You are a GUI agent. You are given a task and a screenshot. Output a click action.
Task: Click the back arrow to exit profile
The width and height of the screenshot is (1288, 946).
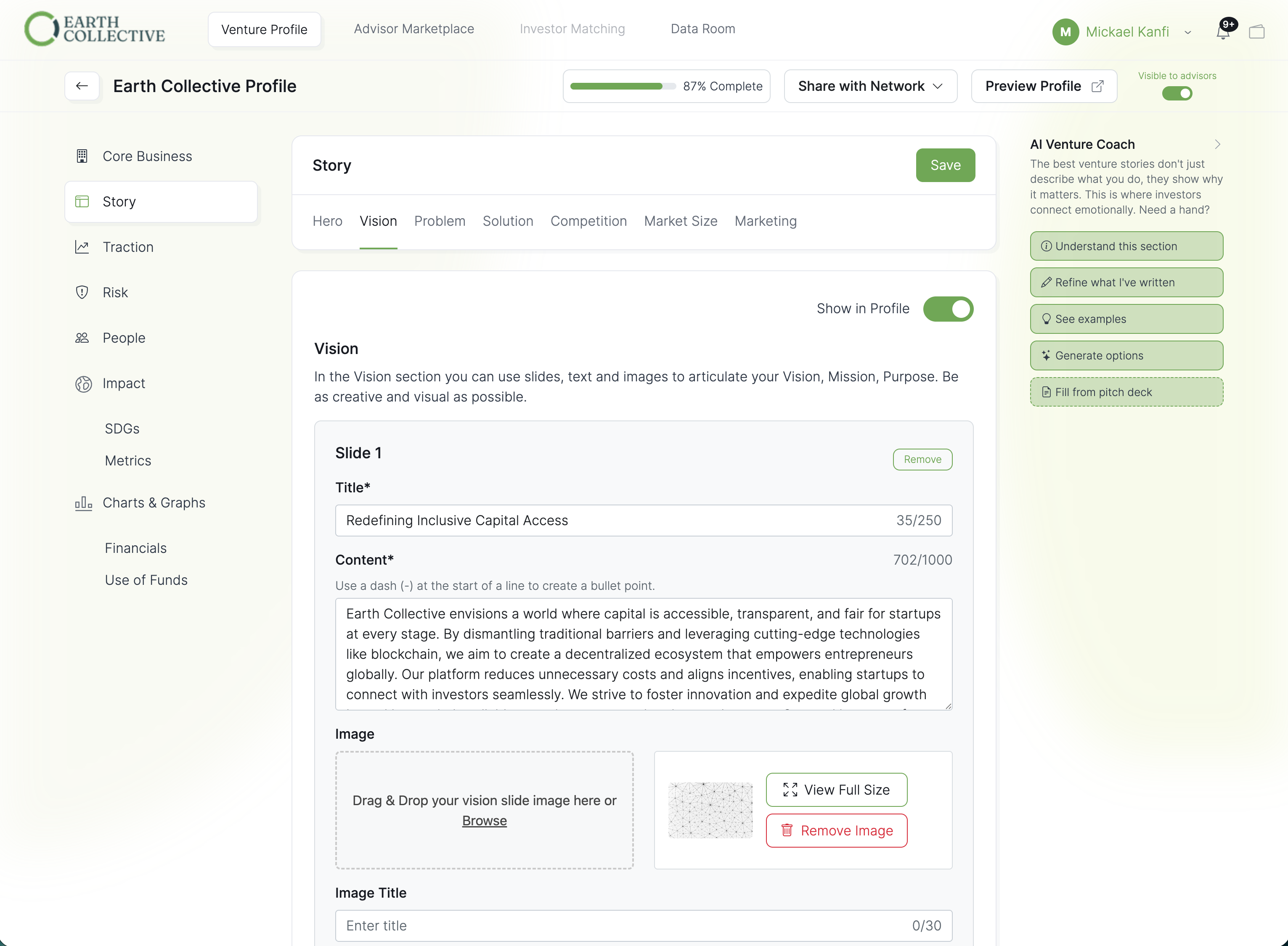82,86
